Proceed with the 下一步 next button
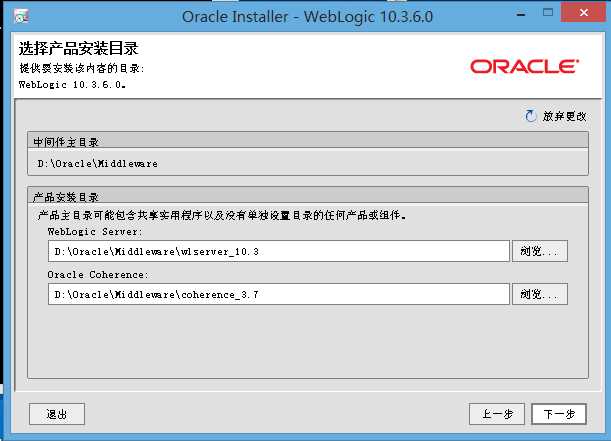The width and height of the screenshot is (611, 441). tap(559, 414)
